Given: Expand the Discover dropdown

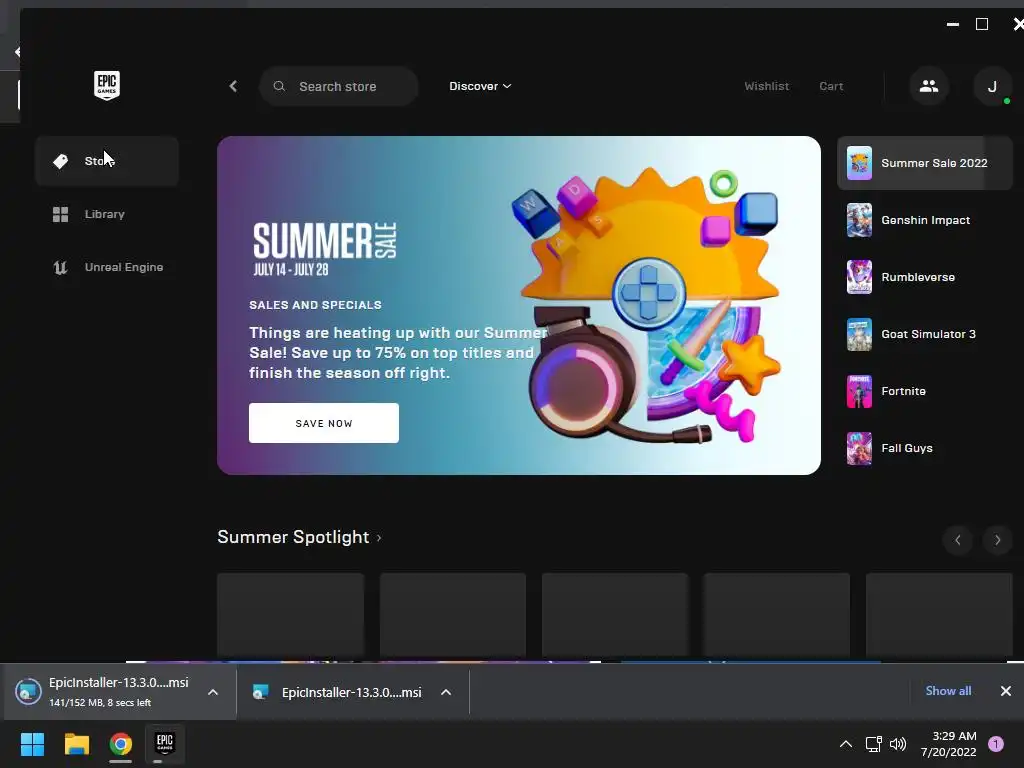Looking at the screenshot, I should pos(480,86).
